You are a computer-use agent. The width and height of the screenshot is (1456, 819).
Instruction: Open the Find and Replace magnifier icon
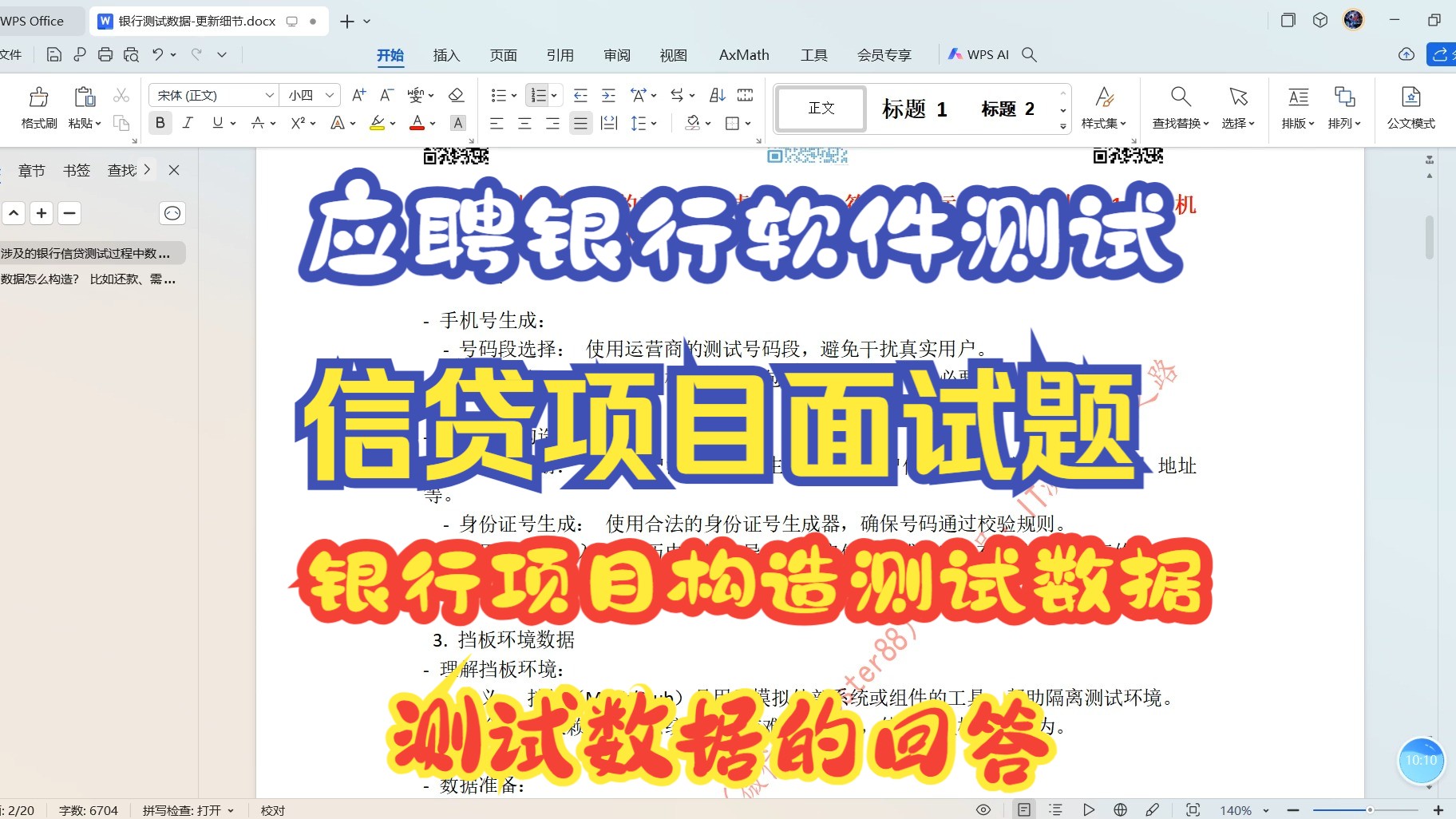(x=1181, y=97)
